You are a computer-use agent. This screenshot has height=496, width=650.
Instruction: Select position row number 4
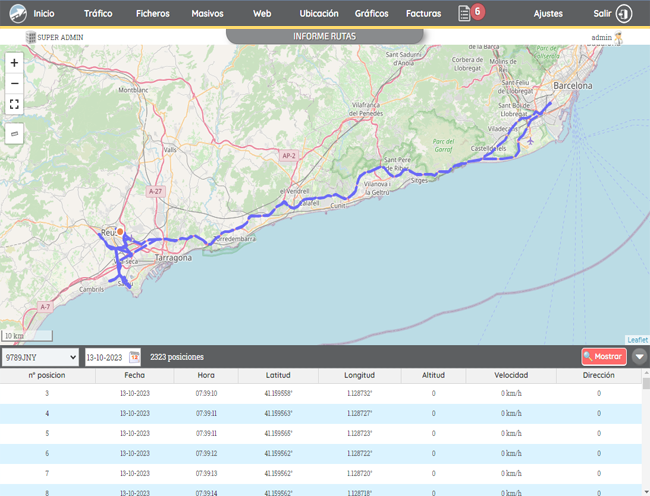coord(321,414)
